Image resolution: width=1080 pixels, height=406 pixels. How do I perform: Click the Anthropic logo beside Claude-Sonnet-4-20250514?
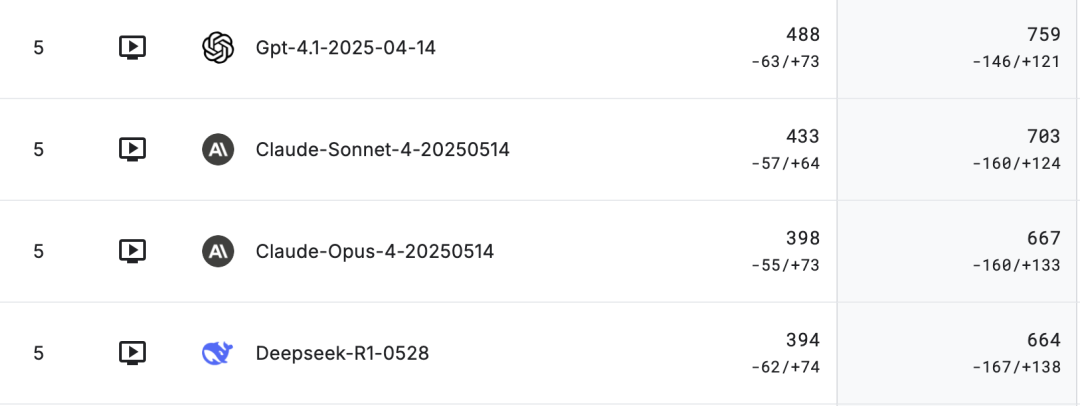[218, 150]
